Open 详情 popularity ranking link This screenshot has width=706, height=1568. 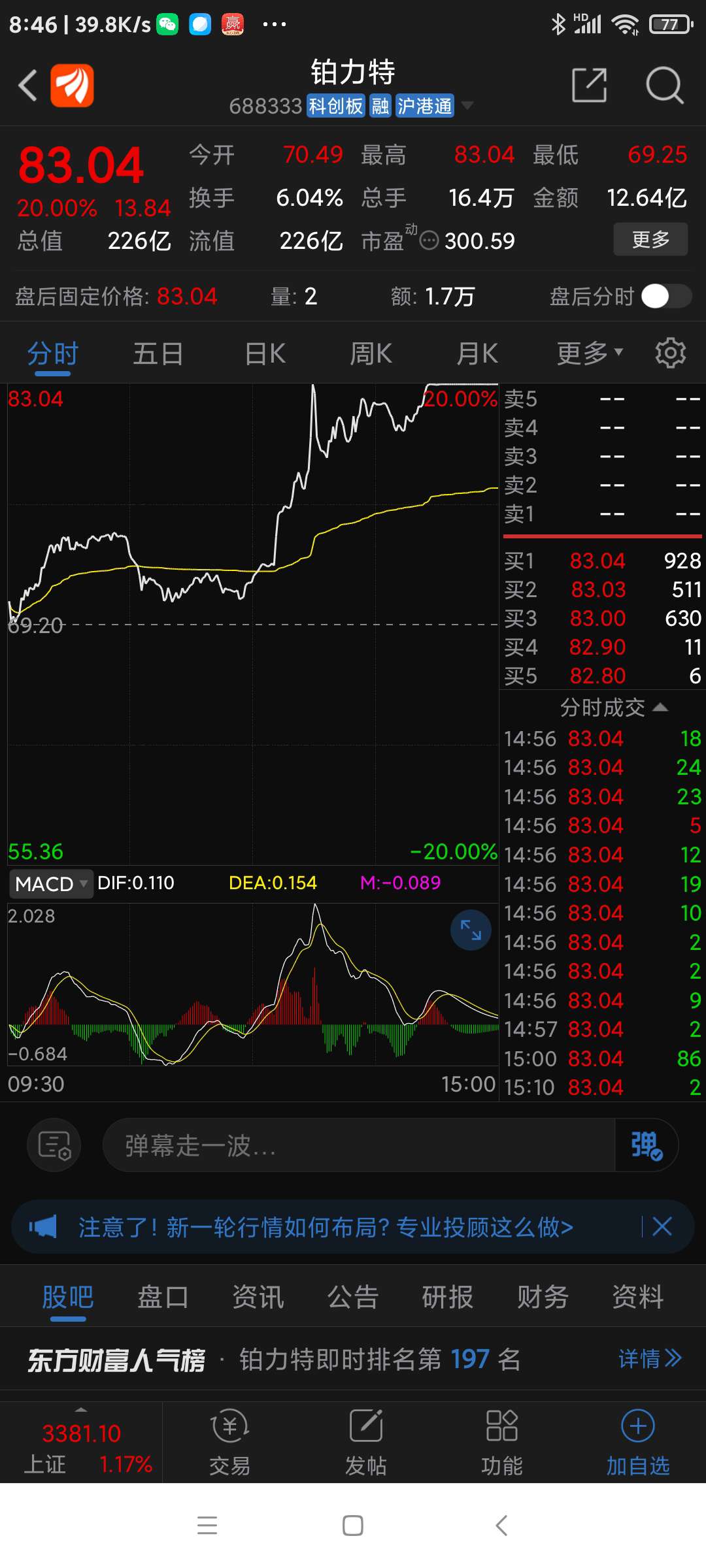point(650,1359)
